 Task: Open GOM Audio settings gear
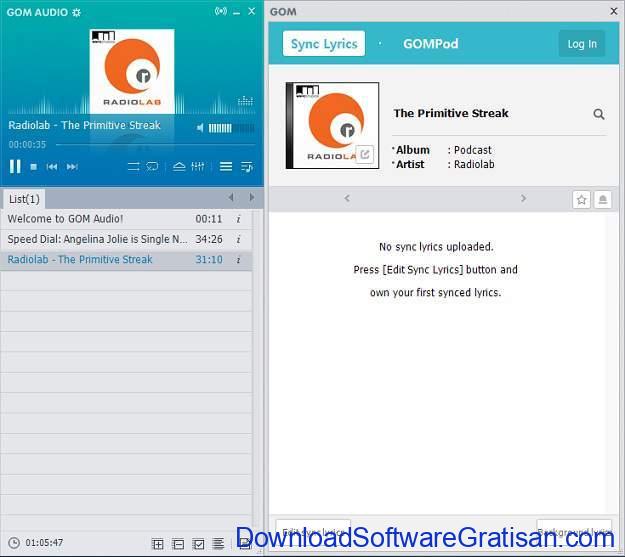pyautogui.click(x=77, y=12)
